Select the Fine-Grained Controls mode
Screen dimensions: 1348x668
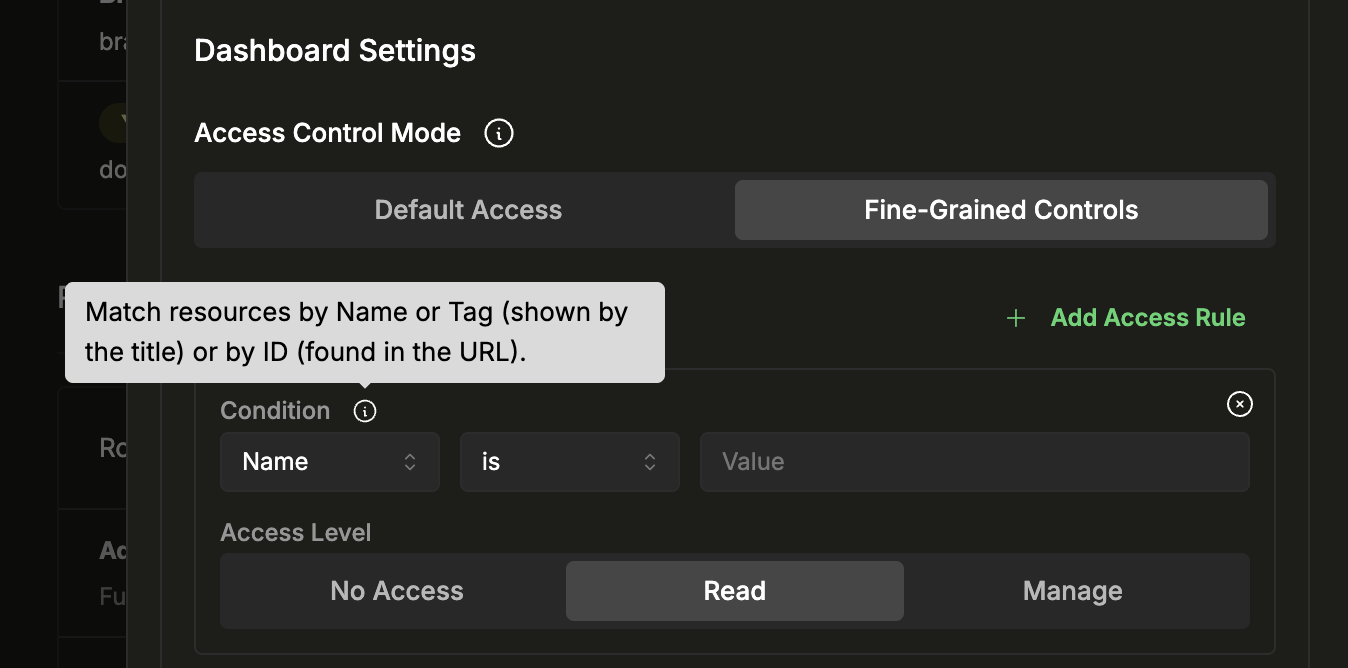pos(1001,210)
